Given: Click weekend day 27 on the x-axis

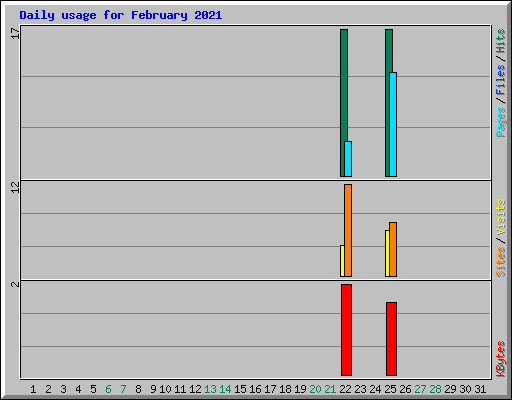Looking at the screenshot, I should 420,389.
